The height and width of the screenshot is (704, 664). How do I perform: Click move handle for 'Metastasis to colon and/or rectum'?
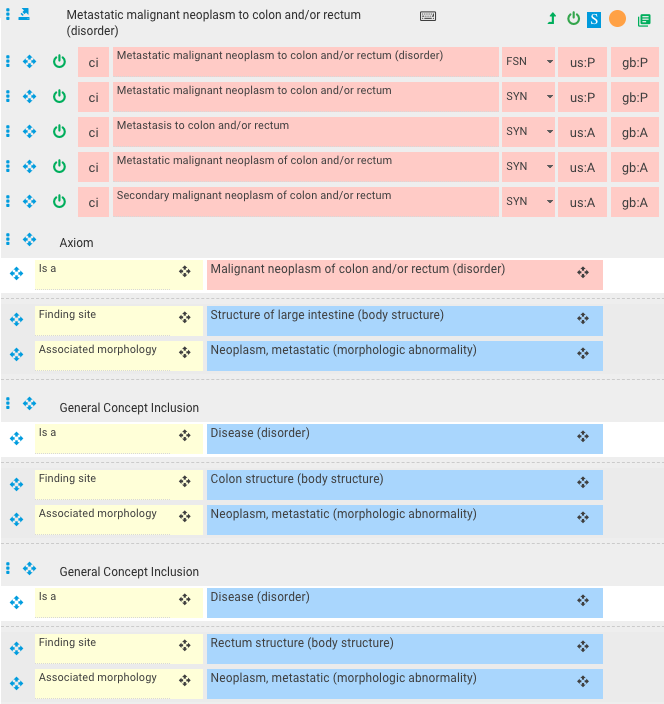30,131
